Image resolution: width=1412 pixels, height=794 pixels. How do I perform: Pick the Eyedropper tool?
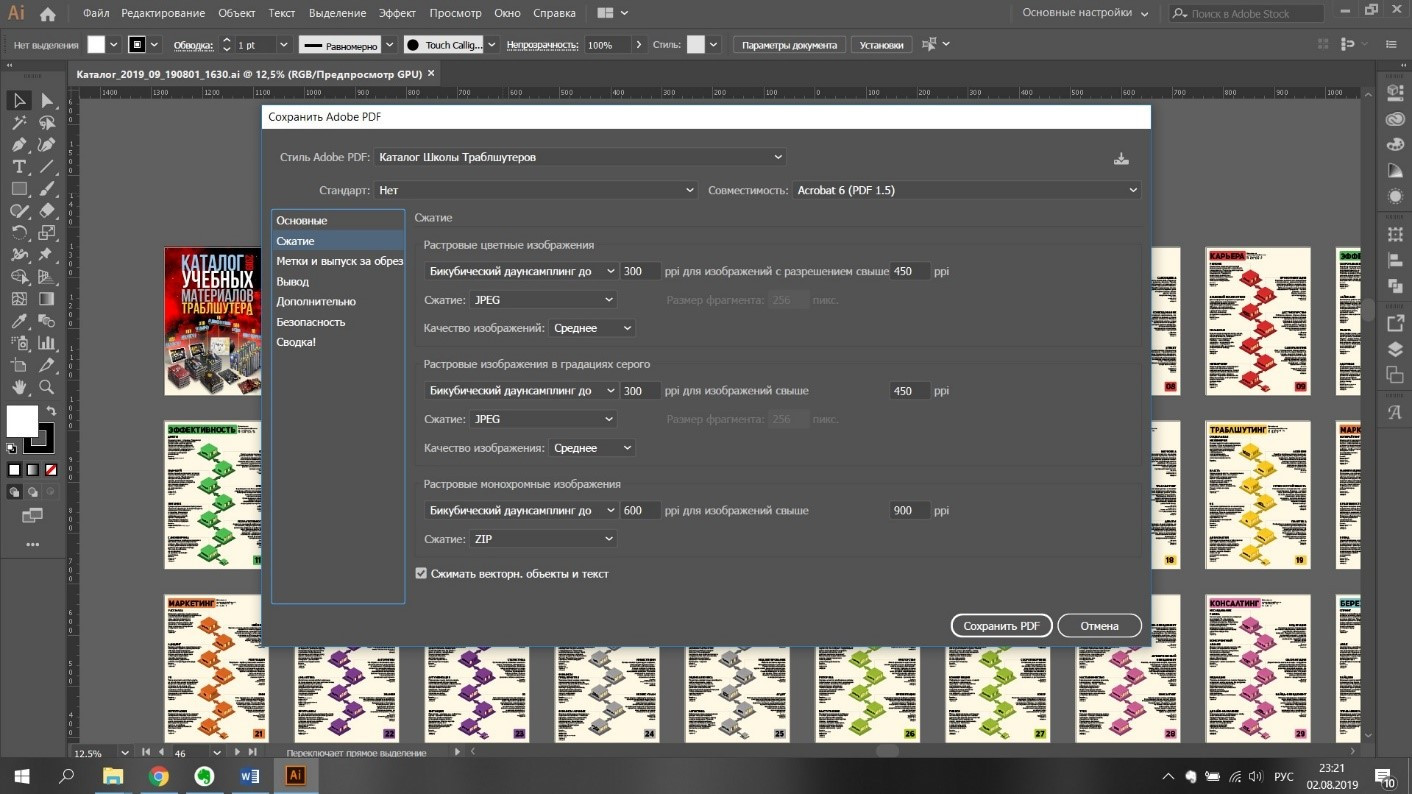pyautogui.click(x=19, y=321)
